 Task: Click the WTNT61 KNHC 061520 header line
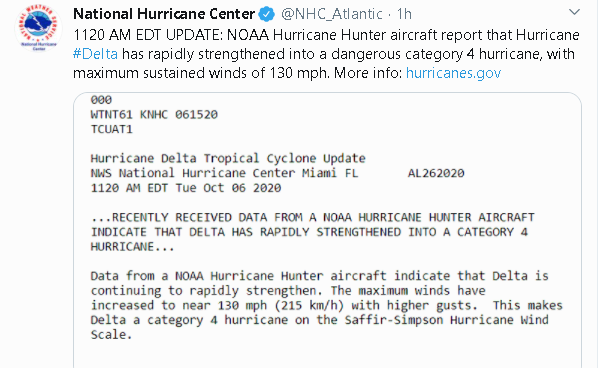[154, 114]
